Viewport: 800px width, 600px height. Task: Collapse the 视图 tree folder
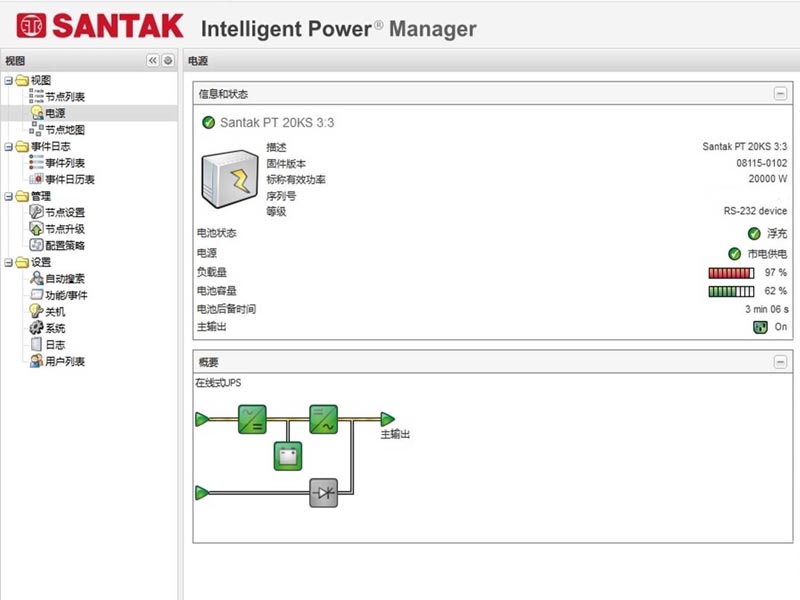coord(9,80)
